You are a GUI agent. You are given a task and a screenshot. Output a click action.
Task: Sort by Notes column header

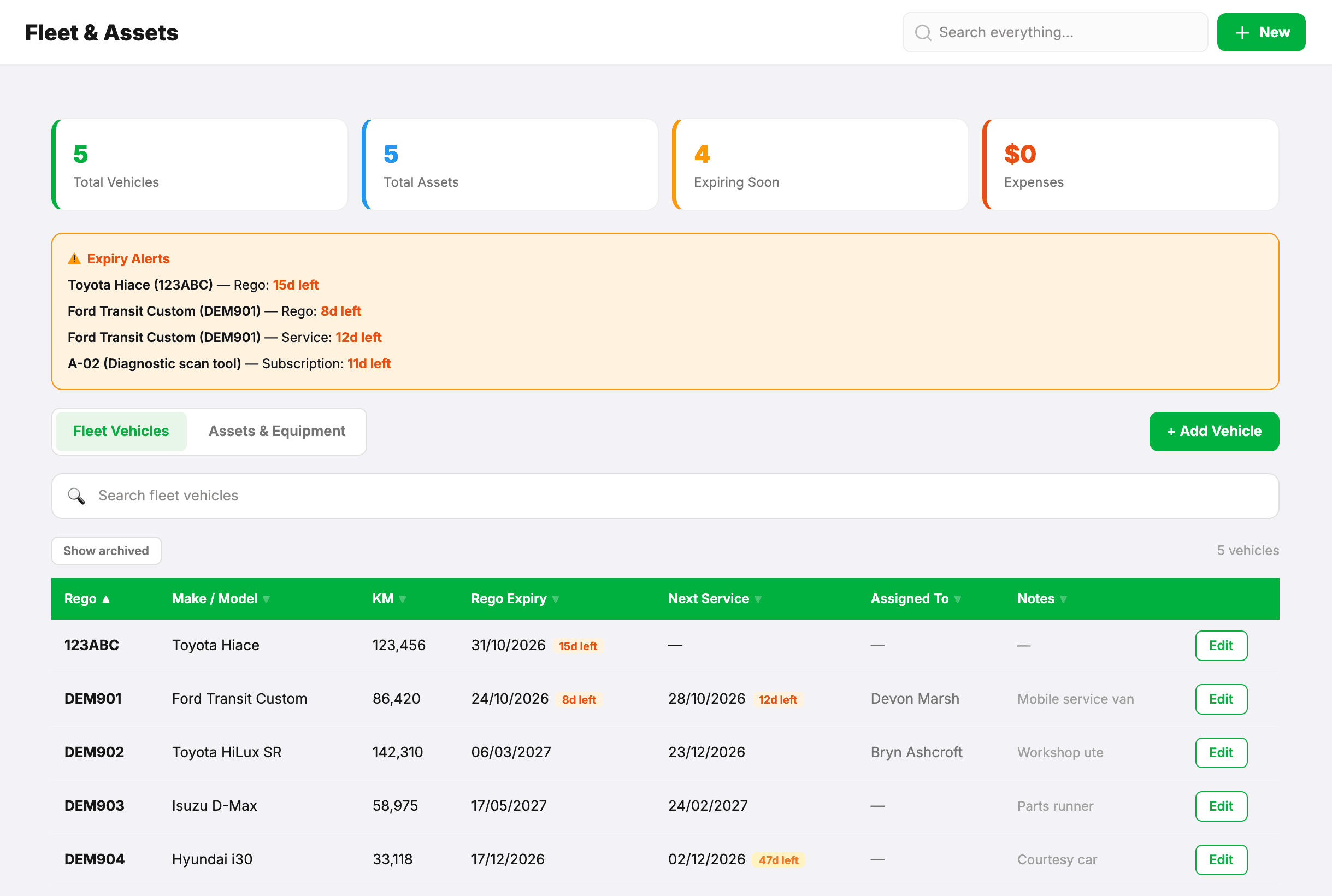[1042, 599]
